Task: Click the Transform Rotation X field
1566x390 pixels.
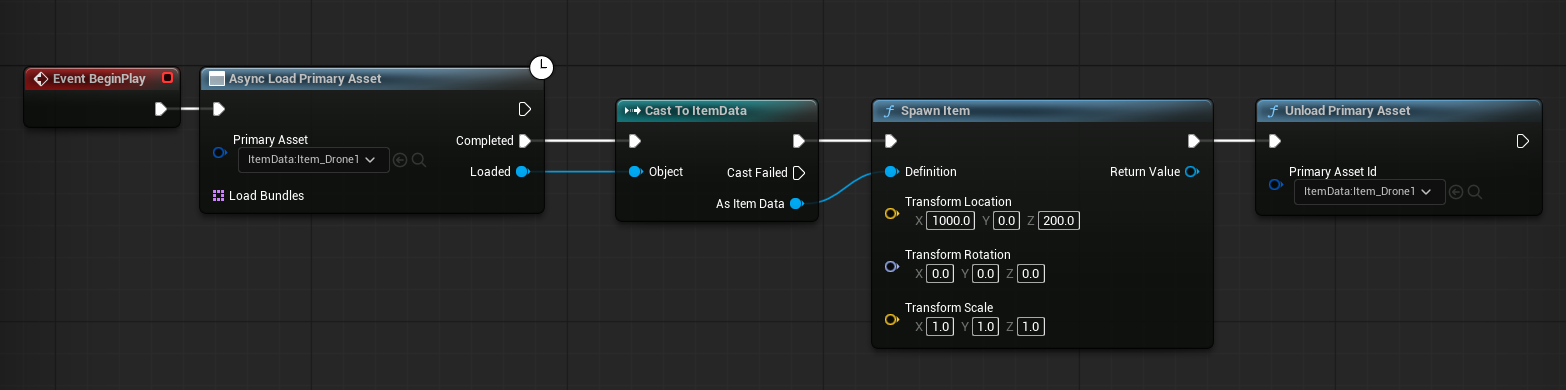Action: (x=940, y=274)
